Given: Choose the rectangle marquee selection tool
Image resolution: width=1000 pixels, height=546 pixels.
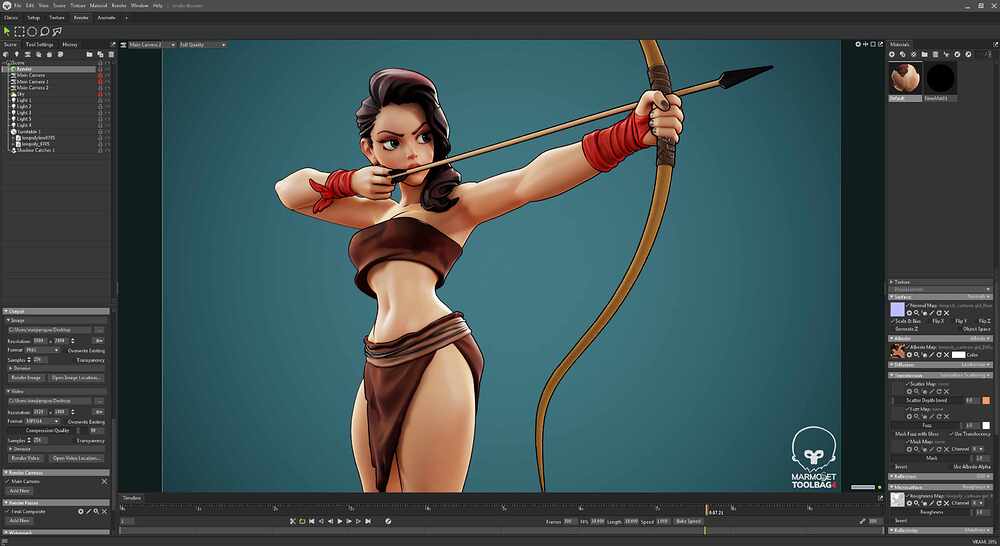Looking at the screenshot, I should click(19, 31).
